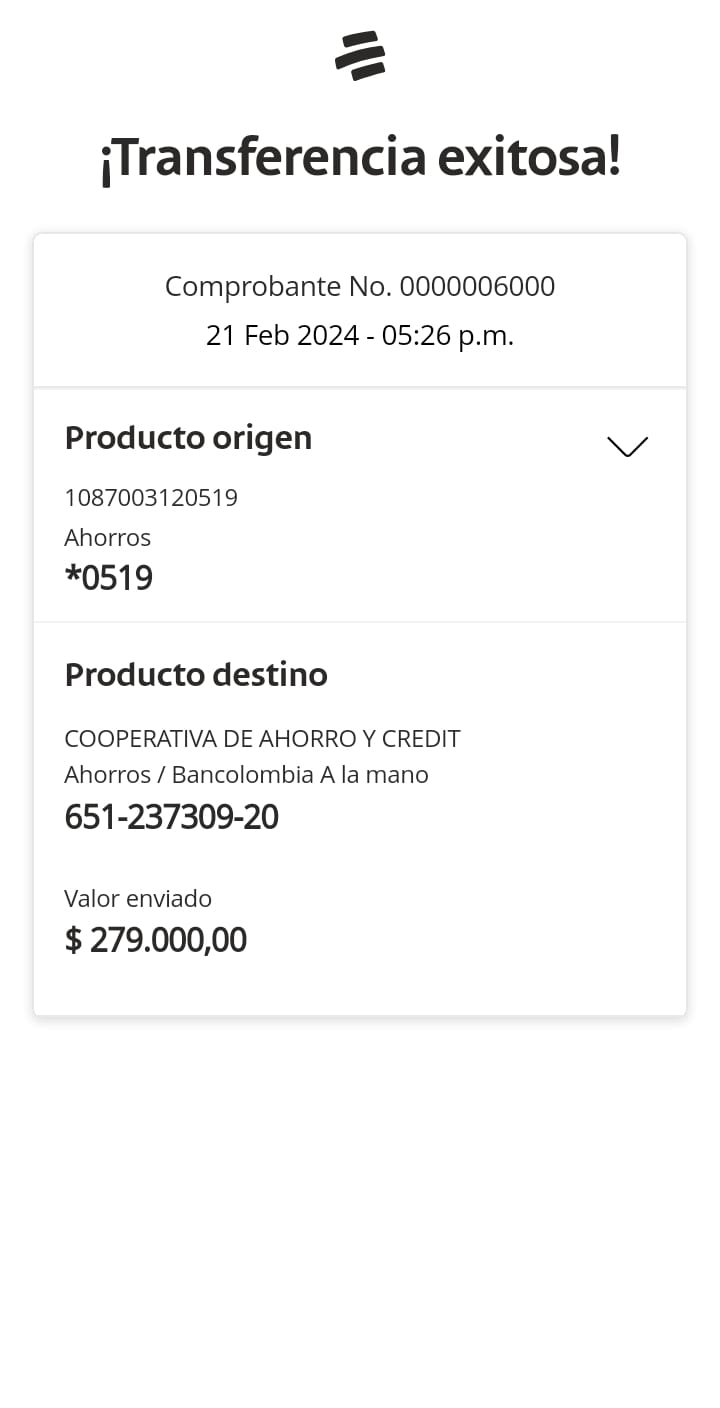Screen dimensions: 720x1408
Task: Click the "Bancolombia A la mano" text
Action: [x=300, y=775]
